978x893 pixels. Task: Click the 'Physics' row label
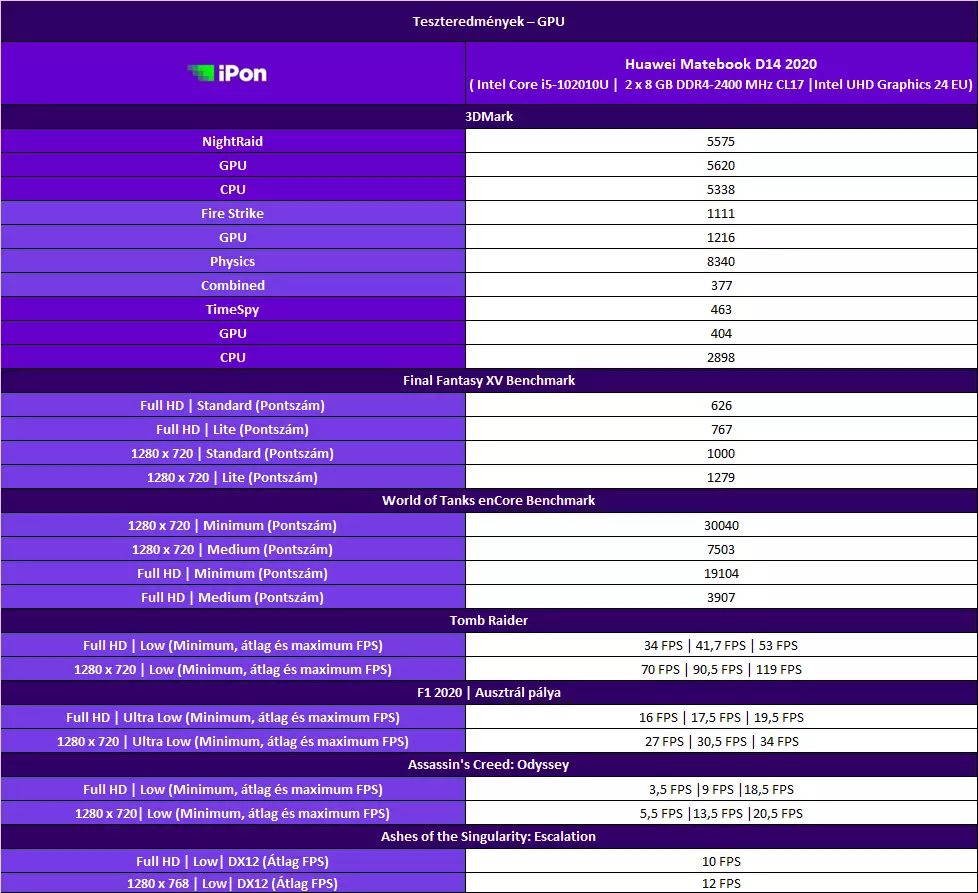coord(232,261)
